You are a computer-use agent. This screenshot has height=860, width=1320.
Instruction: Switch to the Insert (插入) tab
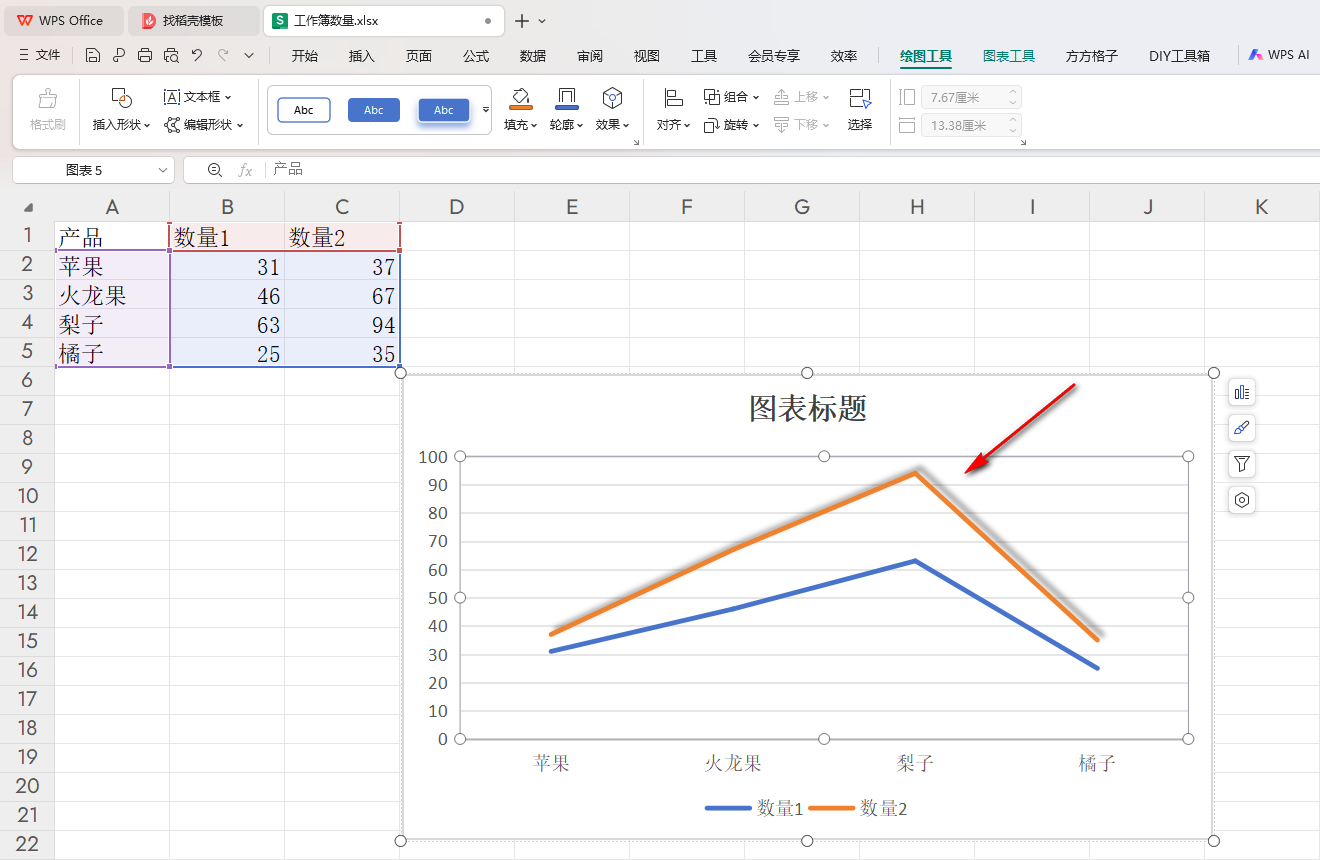click(362, 56)
